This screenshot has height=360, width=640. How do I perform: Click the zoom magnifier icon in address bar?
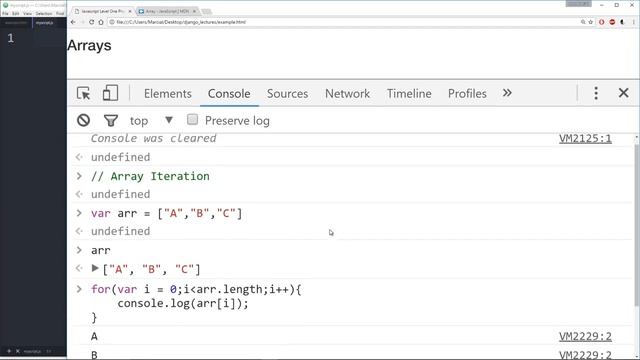tap(583, 22)
